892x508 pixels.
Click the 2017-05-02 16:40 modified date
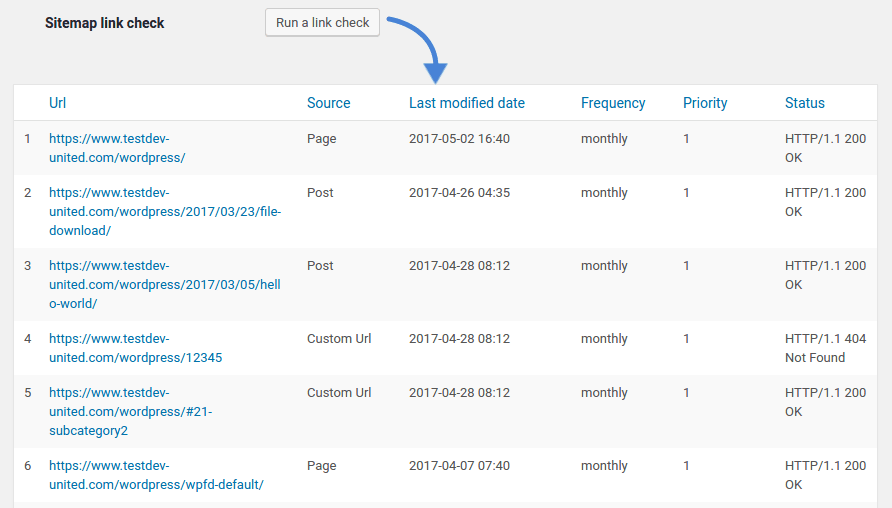click(x=459, y=139)
